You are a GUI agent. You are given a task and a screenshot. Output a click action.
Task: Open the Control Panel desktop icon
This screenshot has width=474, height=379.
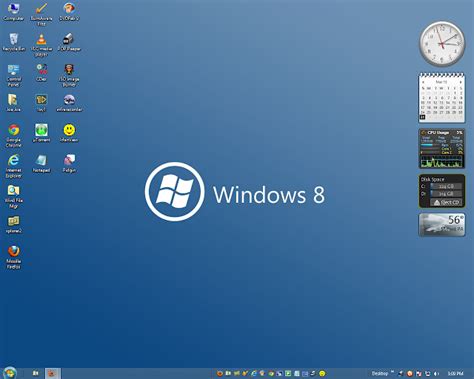(x=13, y=75)
